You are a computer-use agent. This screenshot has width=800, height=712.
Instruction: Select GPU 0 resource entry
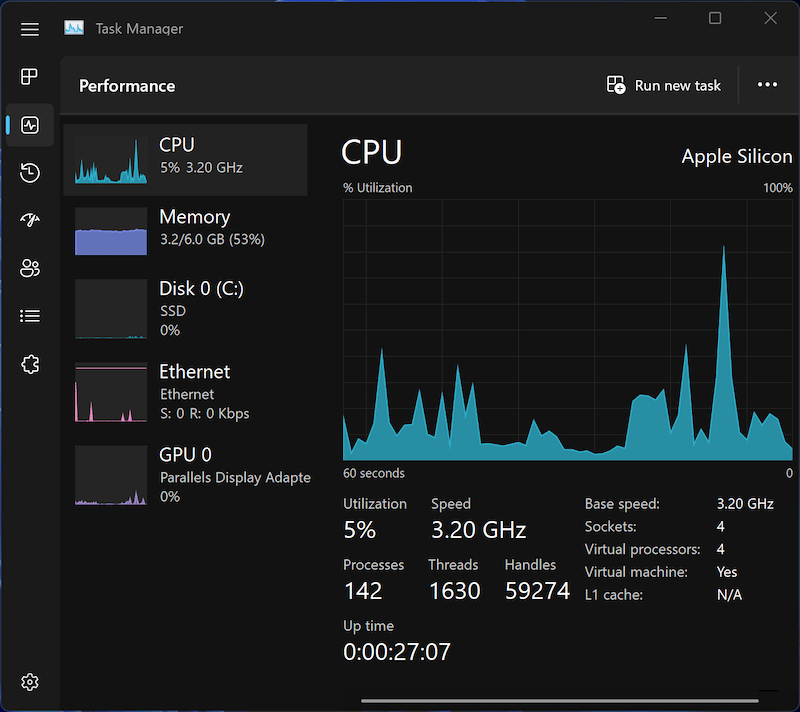(186, 474)
